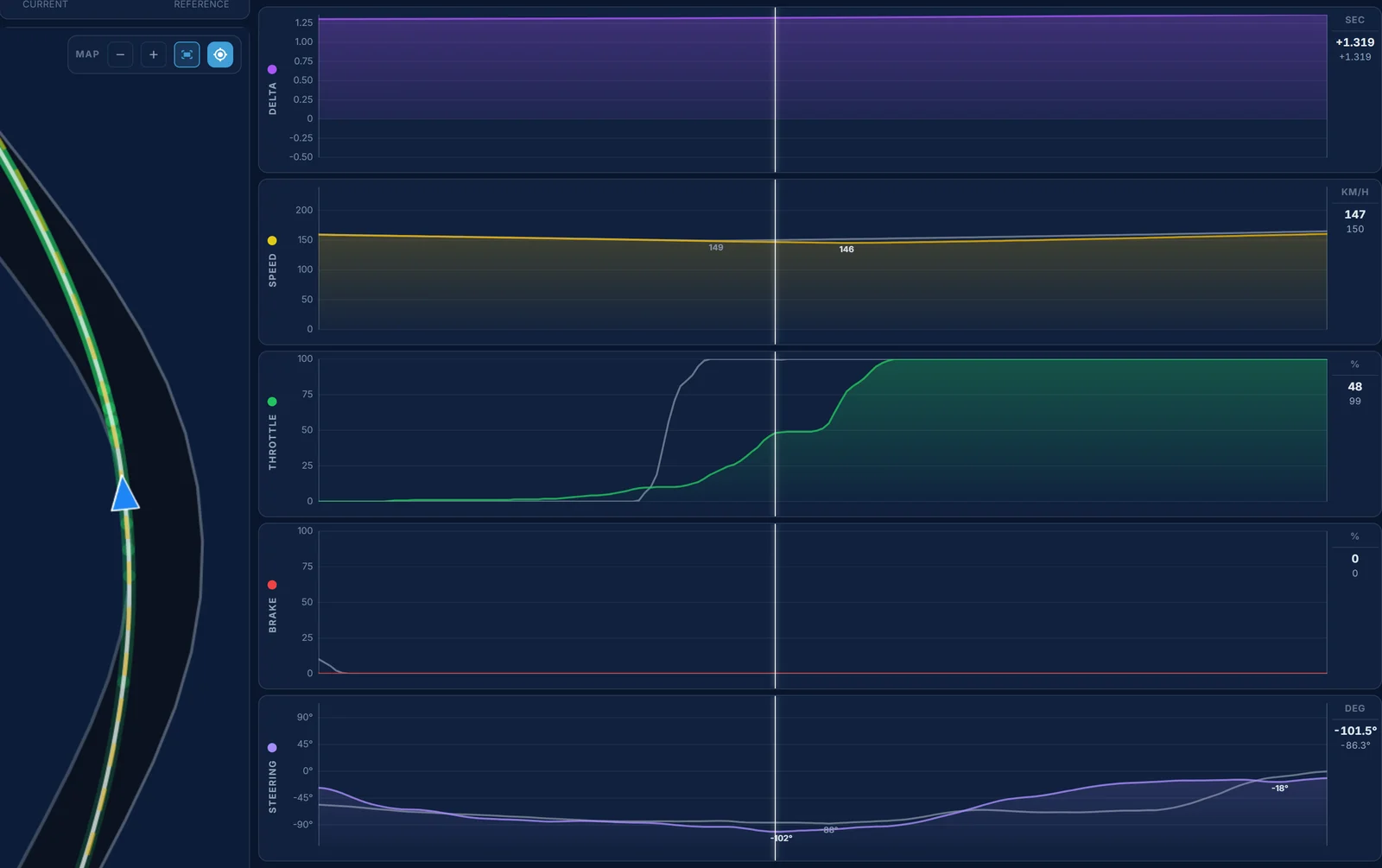Click the DEG unit label
The image size is (1382, 868).
[x=1354, y=708]
